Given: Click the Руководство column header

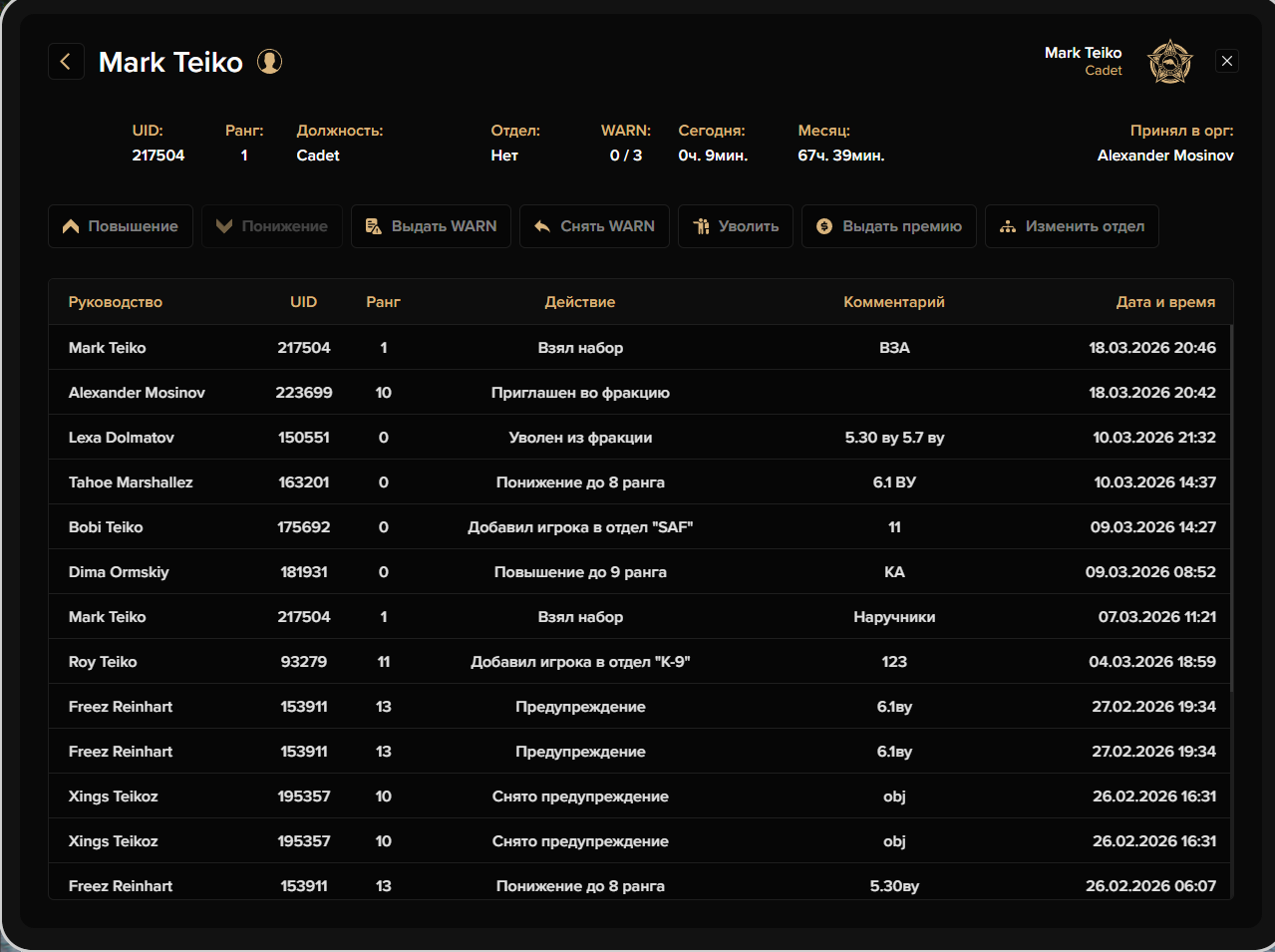Looking at the screenshot, I should pyautogui.click(x=115, y=302).
